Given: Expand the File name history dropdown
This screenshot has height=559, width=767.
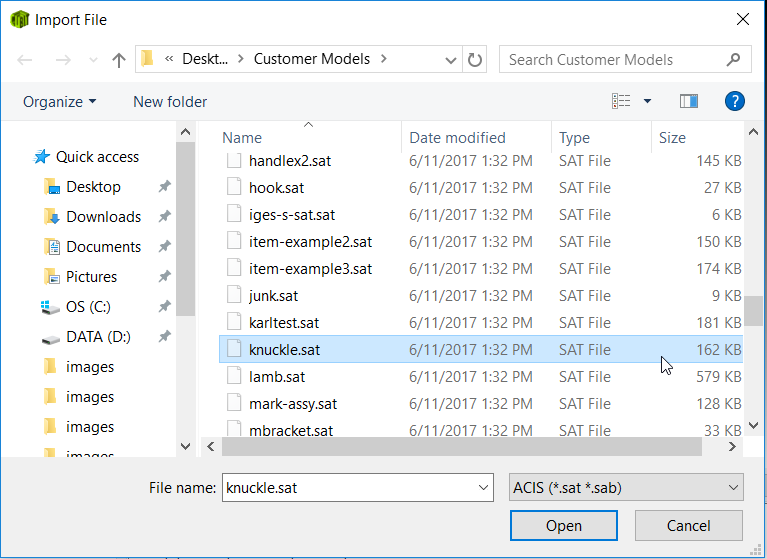Looking at the screenshot, I should tap(484, 488).
